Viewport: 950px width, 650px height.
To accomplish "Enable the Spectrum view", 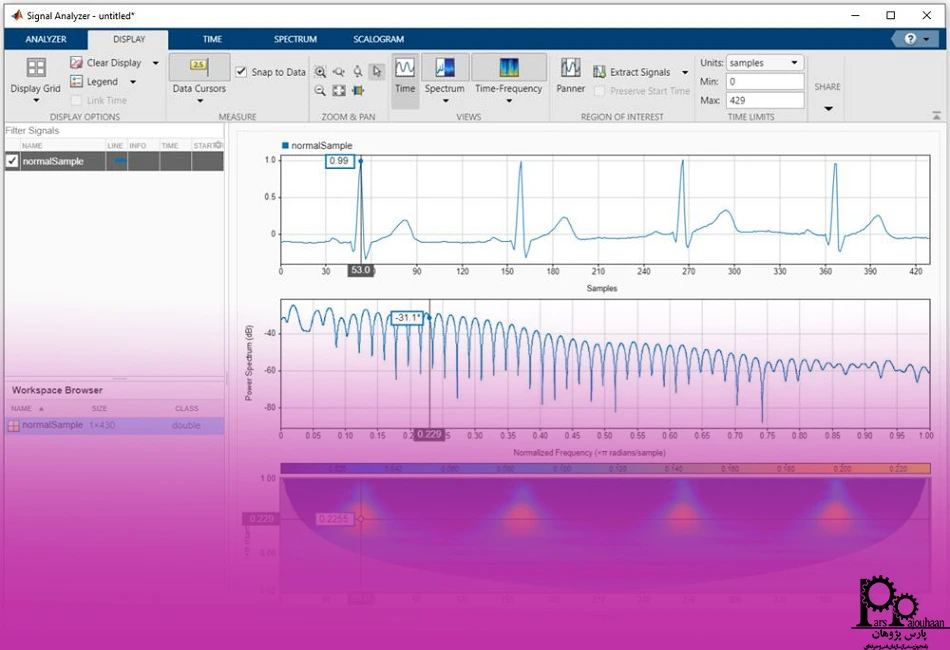I will (445, 75).
